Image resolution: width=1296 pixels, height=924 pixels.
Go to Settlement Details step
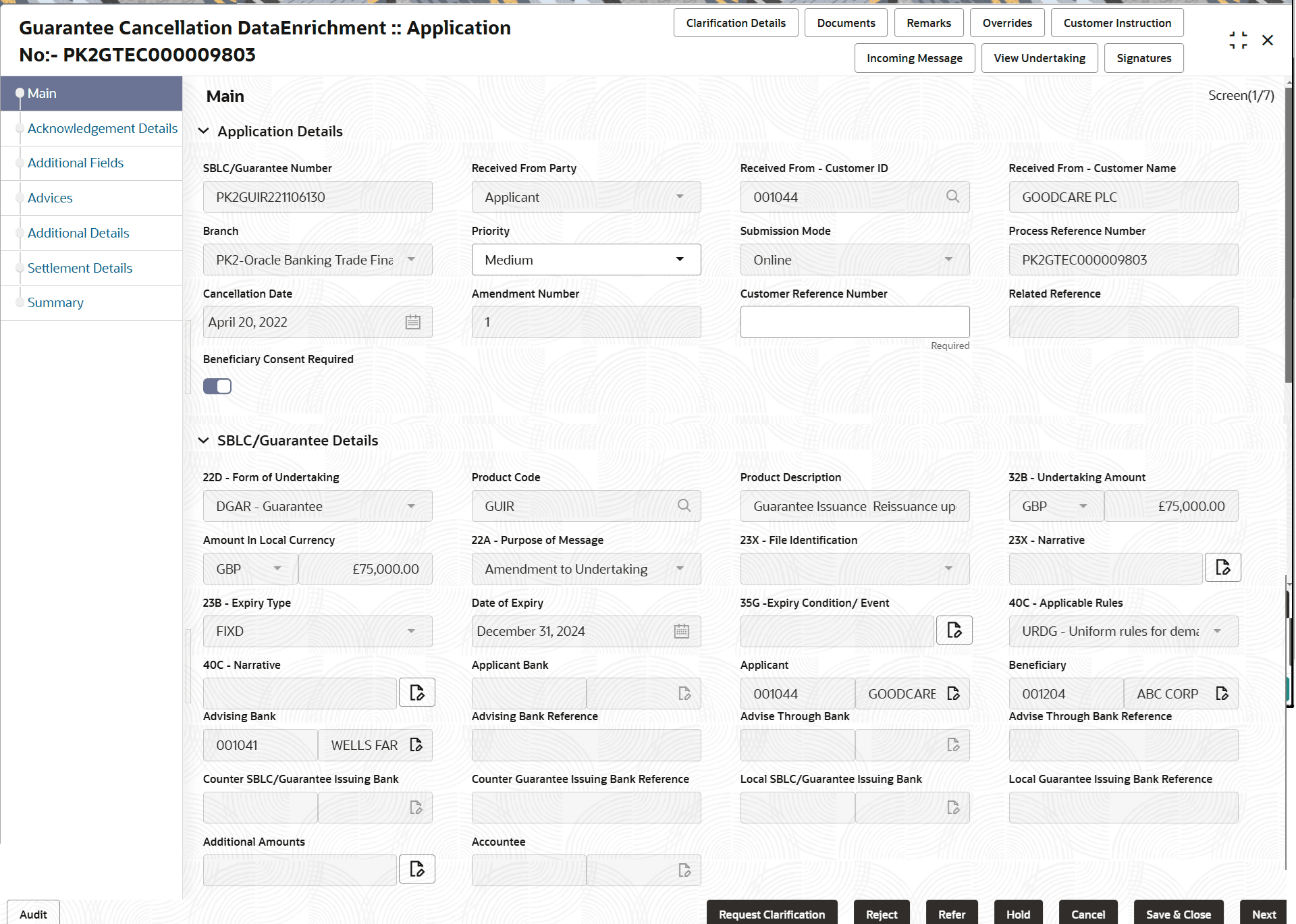click(80, 268)
